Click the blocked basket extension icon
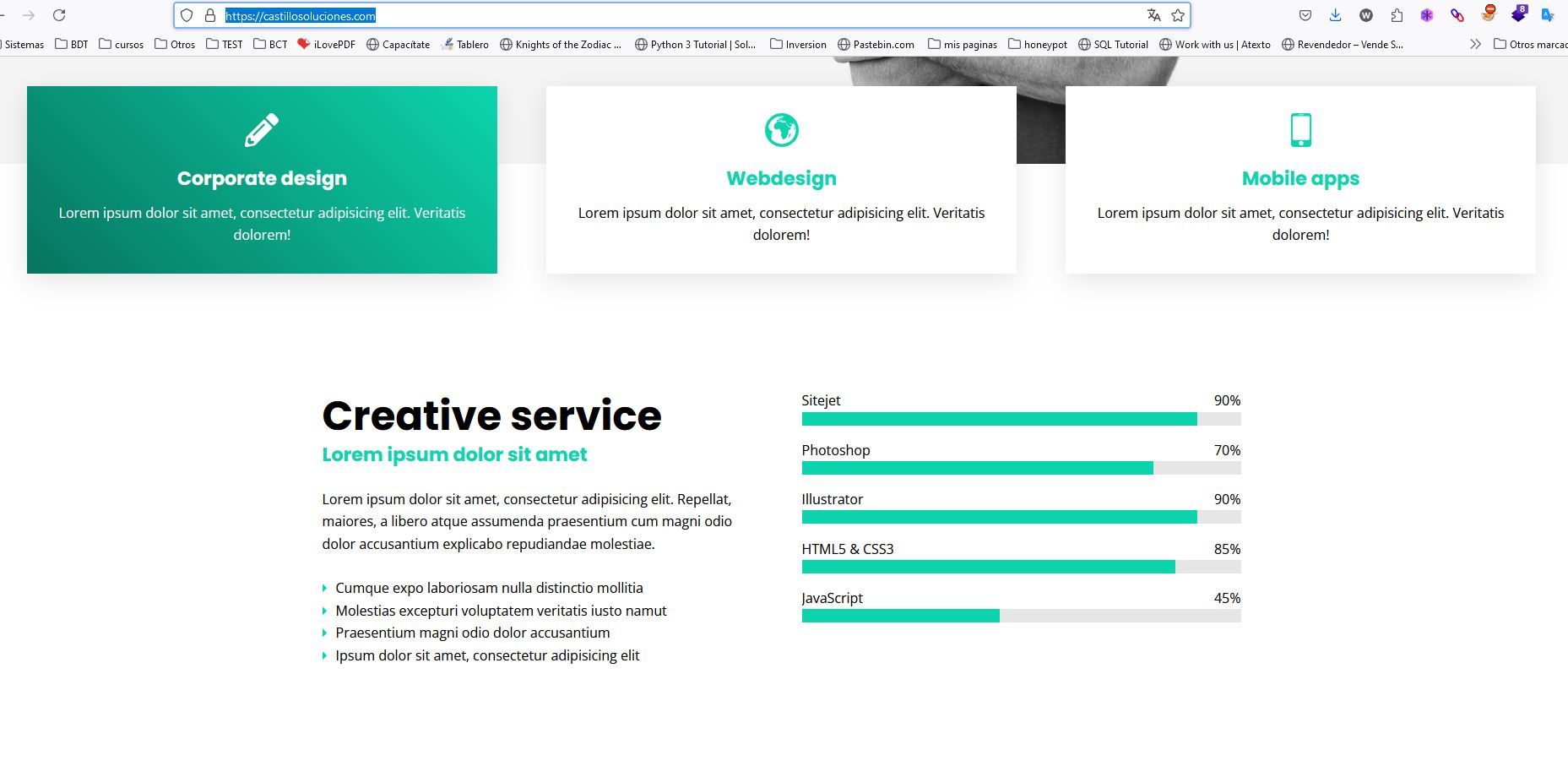 pos(1489,14)
